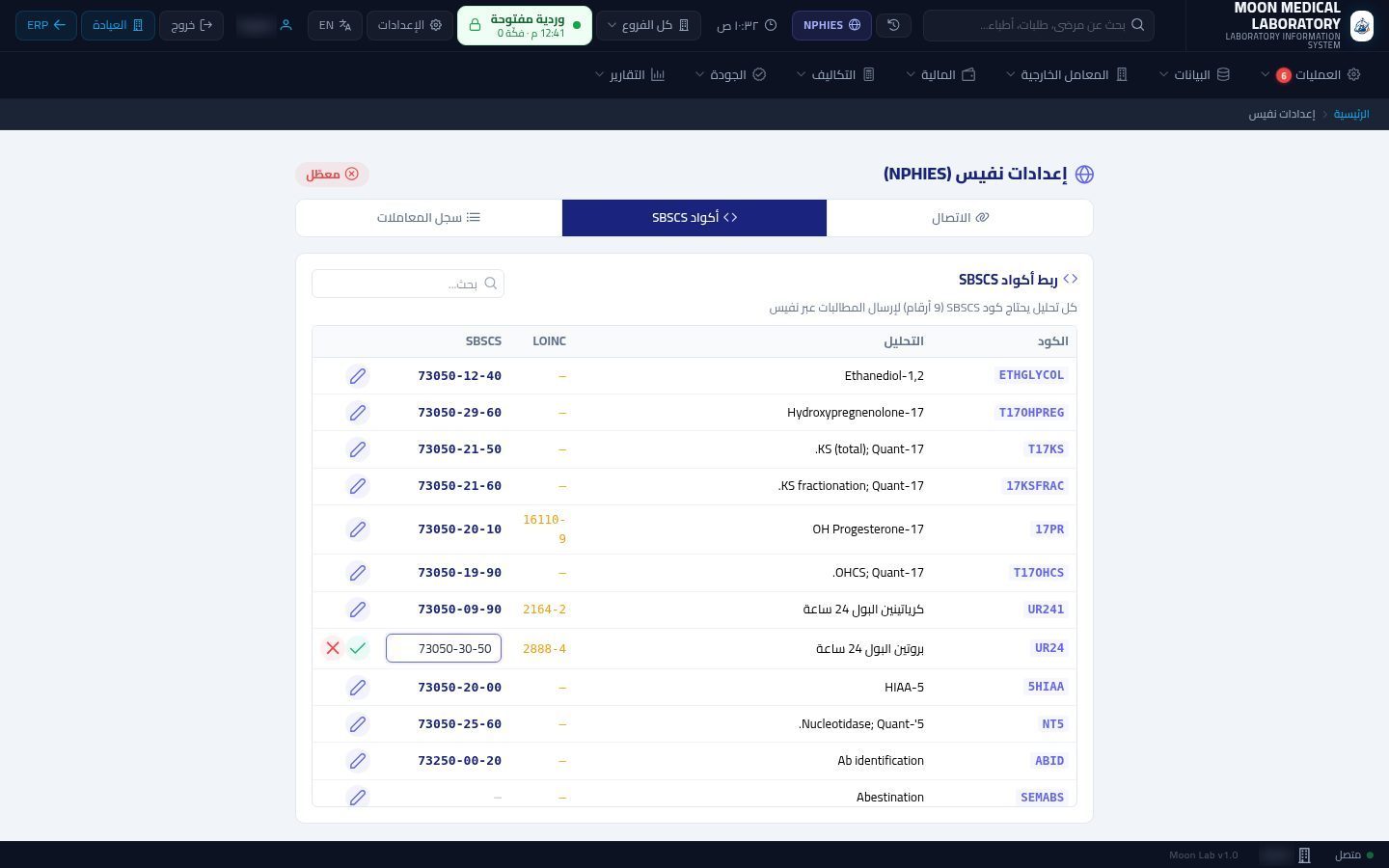Focus the SBSCS table search field
The width and height of the screenshot is (1389, 868).
[x=408, y=284]
